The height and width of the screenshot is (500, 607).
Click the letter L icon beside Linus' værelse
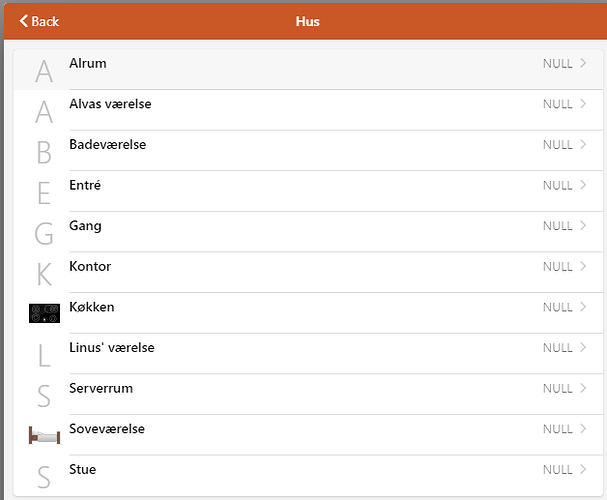click(x=44, y=355)
